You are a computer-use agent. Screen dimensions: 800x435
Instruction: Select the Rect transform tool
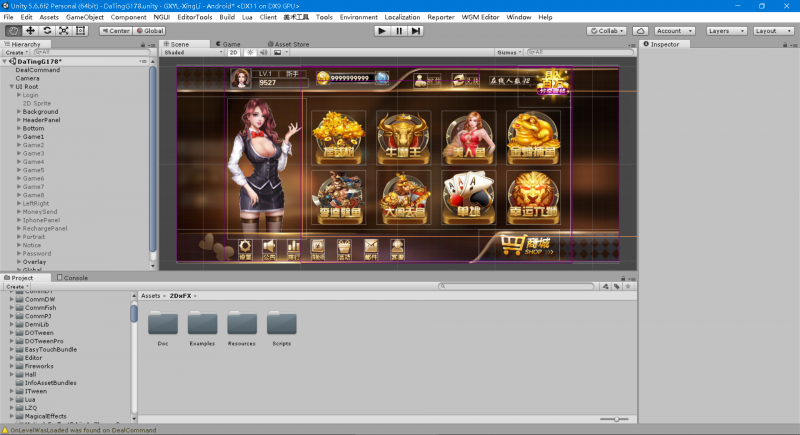click(81, 31)
